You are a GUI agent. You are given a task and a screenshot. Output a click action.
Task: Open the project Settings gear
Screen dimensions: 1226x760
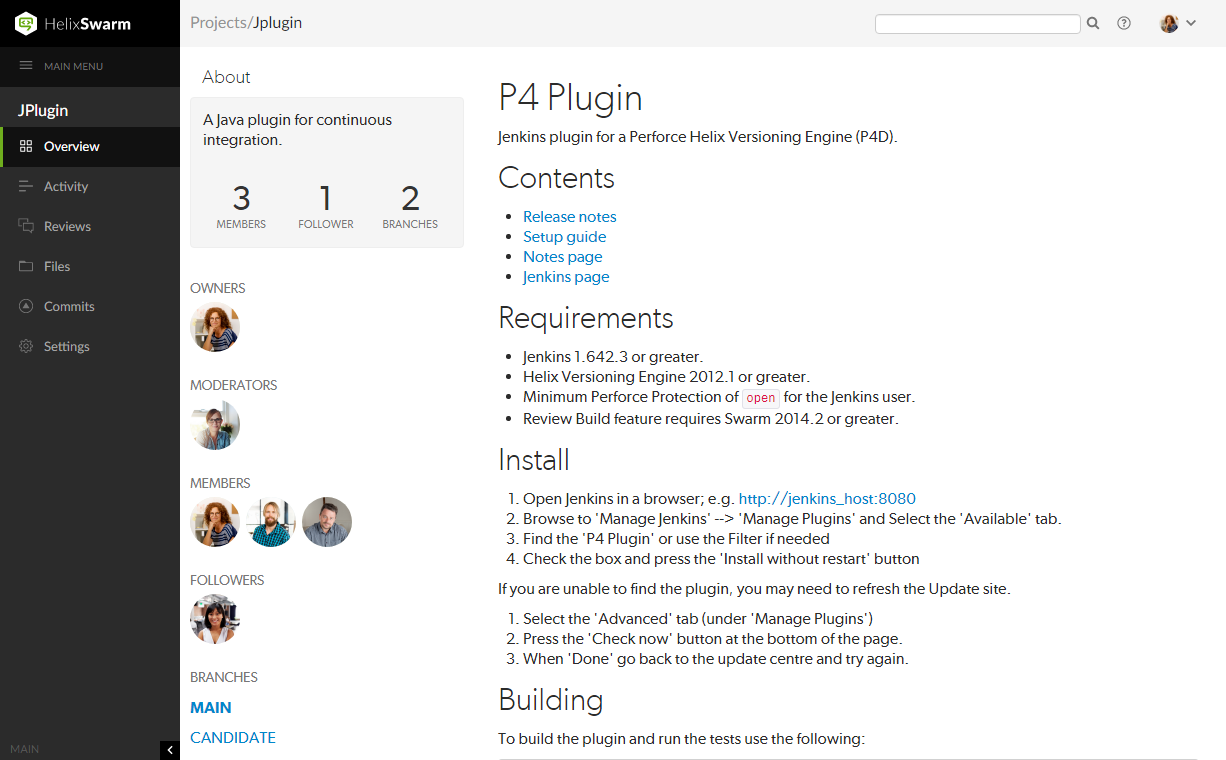[25, 346]
